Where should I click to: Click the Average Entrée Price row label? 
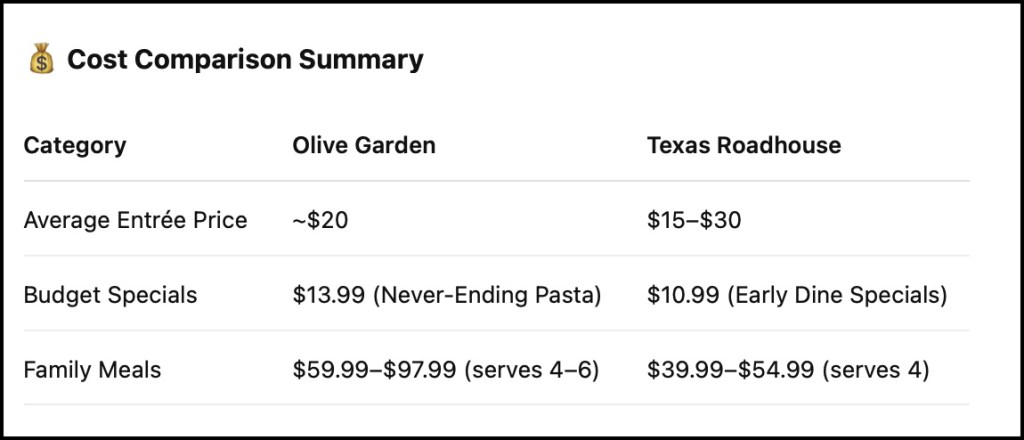[135, 220]
